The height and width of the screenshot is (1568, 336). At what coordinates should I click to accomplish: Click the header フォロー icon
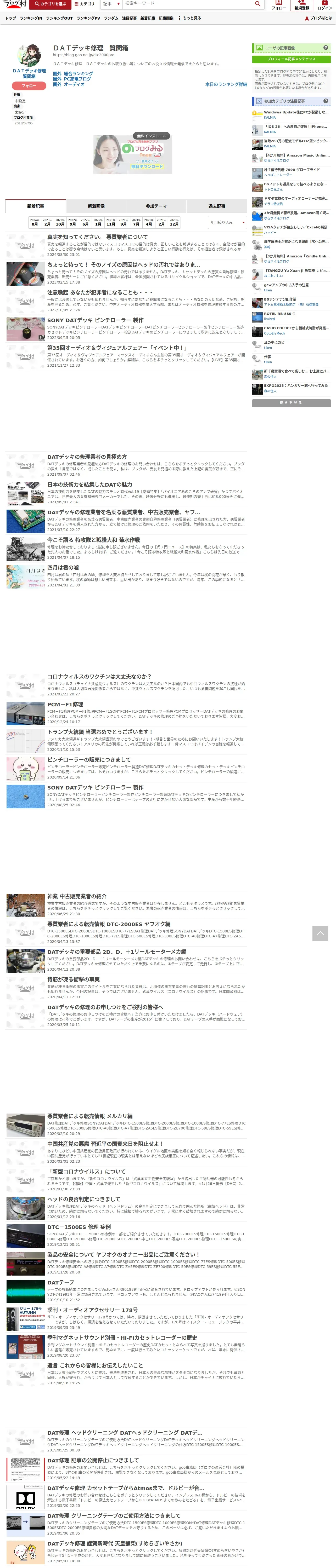coord(279,5)
